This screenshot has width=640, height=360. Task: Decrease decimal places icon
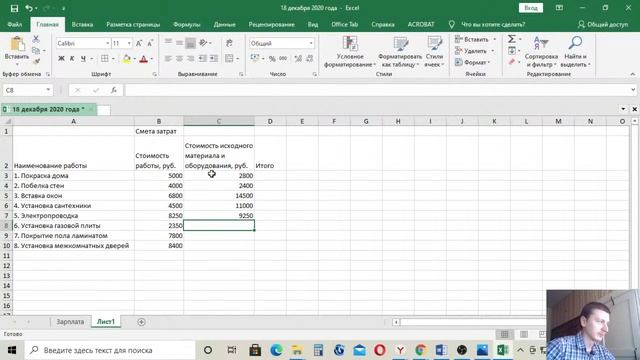pyautogui.click(x=309, y=59)
